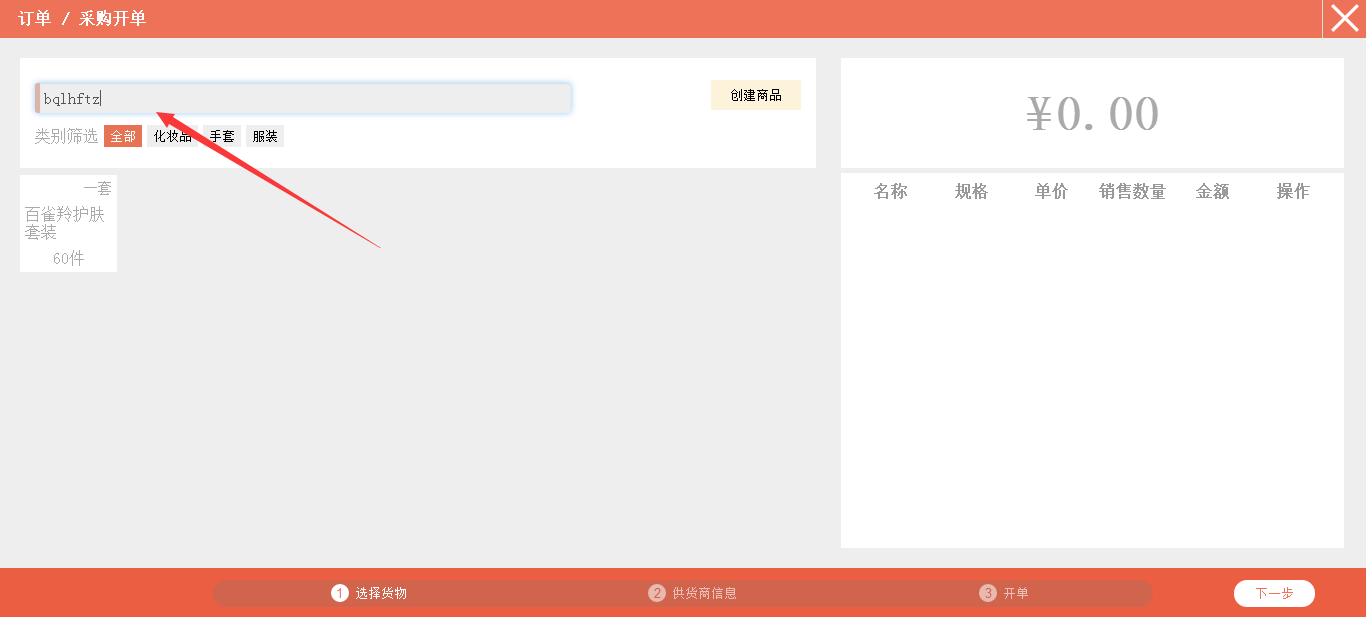Image resolution: width=1366 pixels, height=617 pixels.
Task: Open the 订单 breadcrumb in the title
Action: click(x=34, y=18)
